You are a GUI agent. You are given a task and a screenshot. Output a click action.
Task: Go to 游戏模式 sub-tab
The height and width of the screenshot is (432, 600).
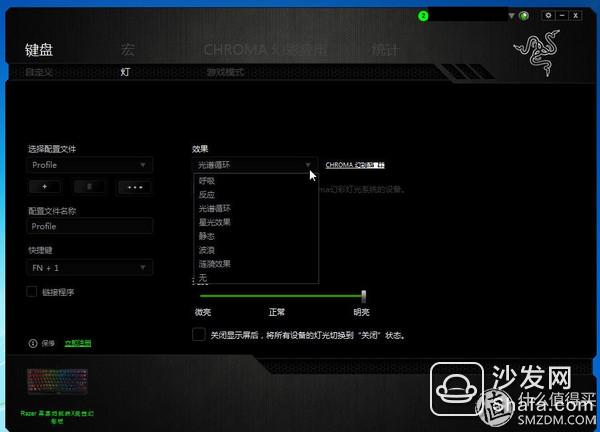225,72
